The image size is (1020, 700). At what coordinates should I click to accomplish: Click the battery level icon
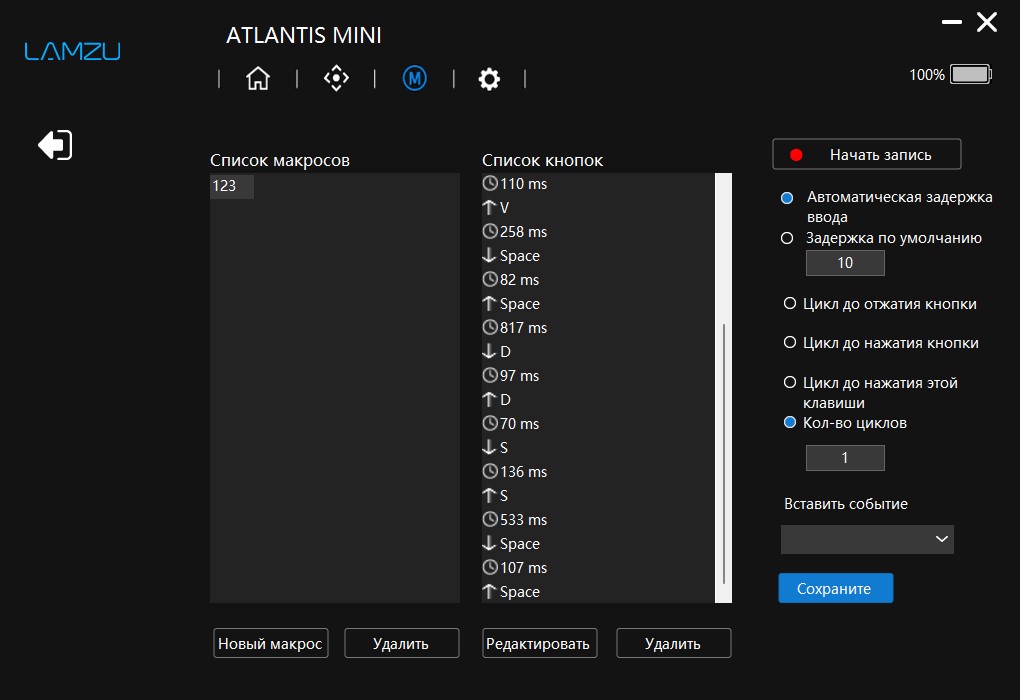(971, 74)
